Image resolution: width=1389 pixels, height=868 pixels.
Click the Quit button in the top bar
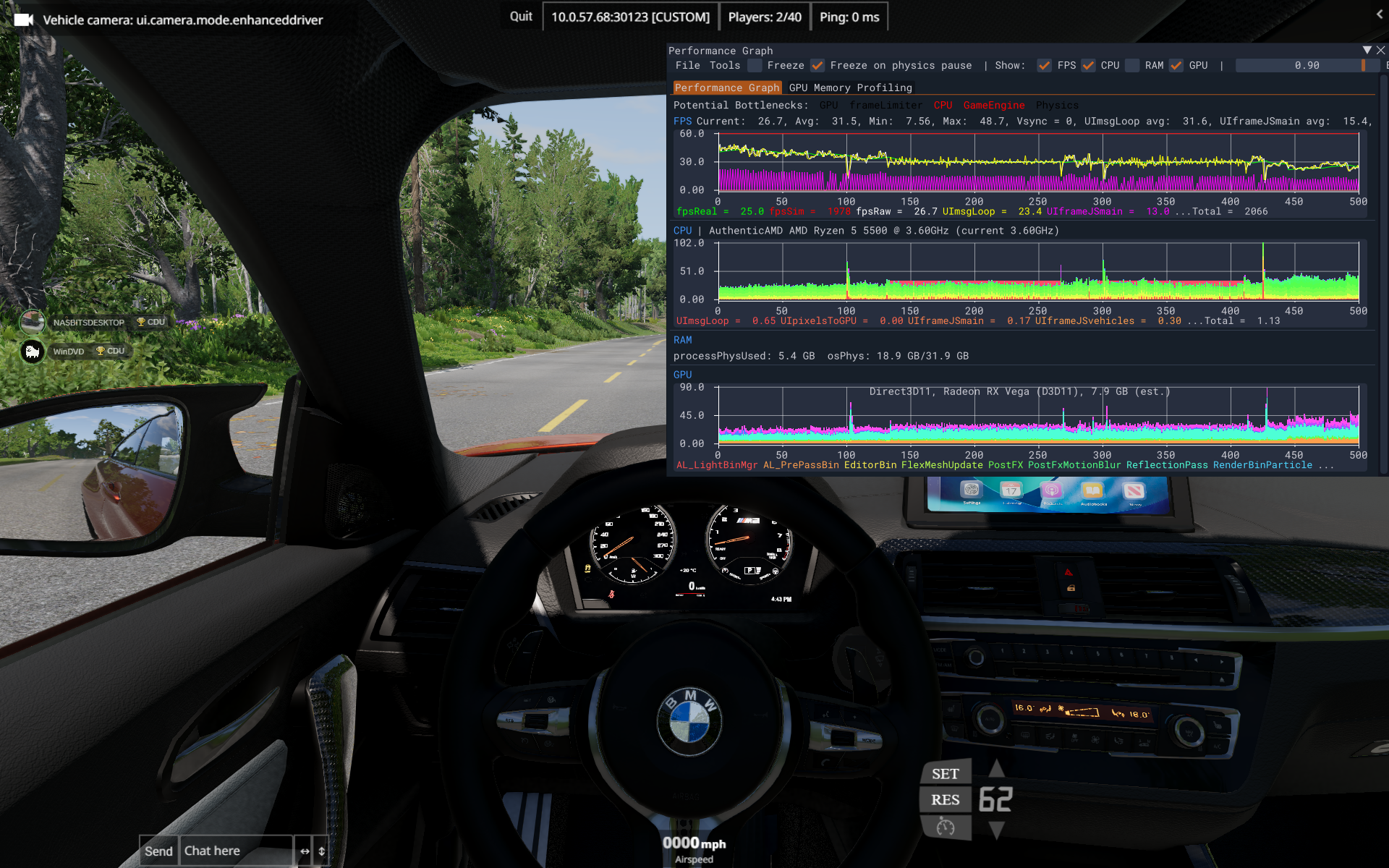(521, 17)
